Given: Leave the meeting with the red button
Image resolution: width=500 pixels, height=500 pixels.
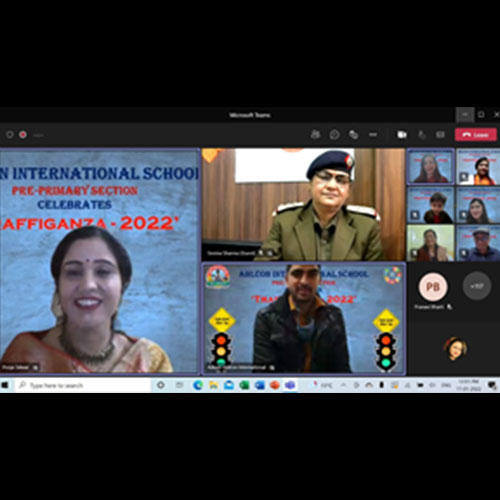Looking at the screenshot, I should (x=476, y=135).
